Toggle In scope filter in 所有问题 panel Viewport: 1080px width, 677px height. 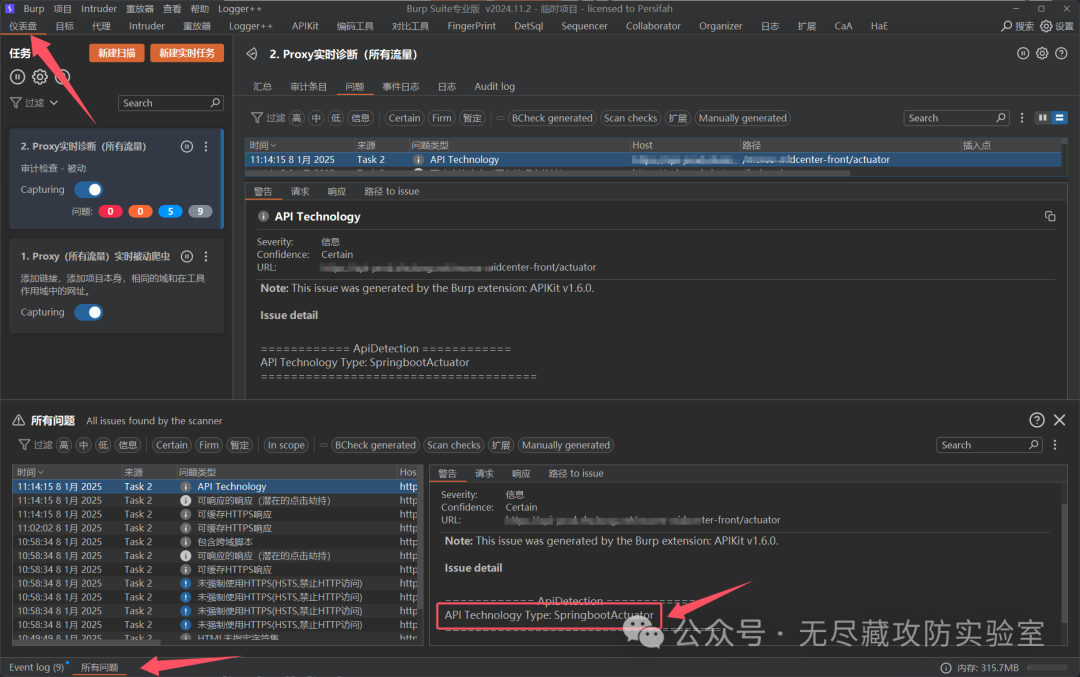pos(286,445)
